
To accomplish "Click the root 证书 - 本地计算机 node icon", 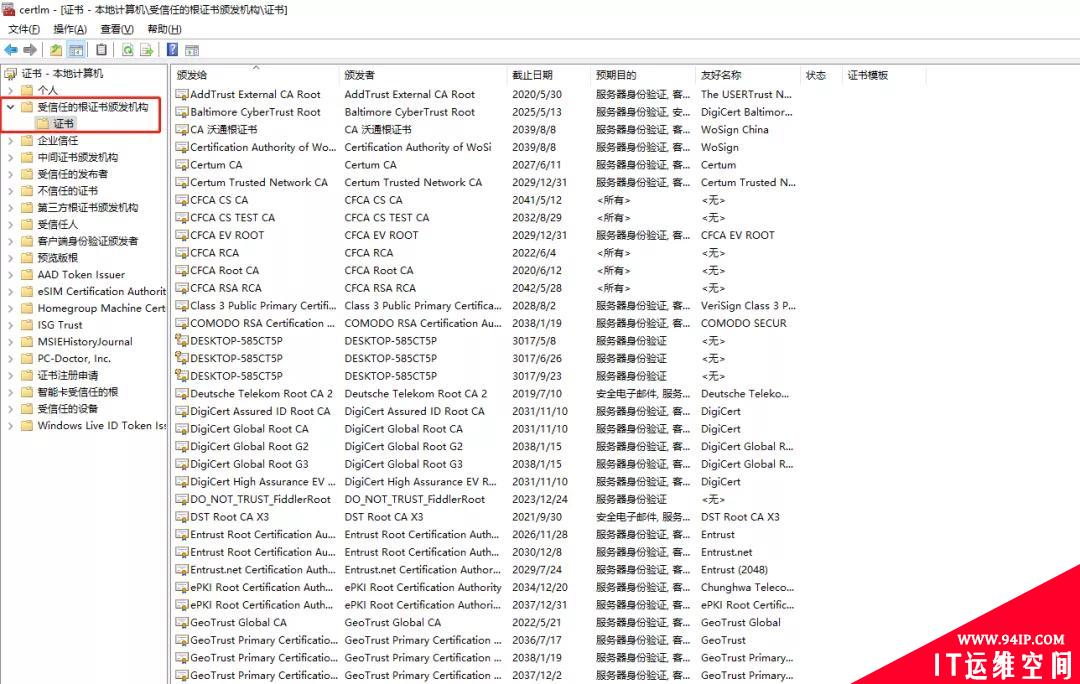I will [10, 73].
